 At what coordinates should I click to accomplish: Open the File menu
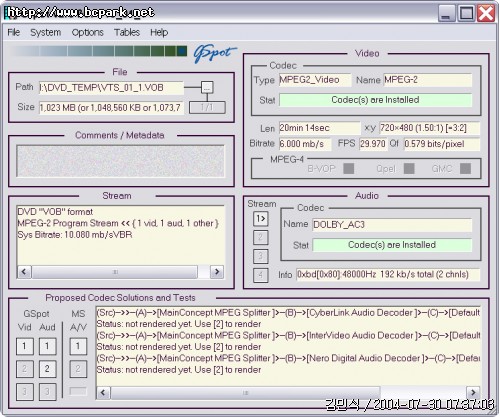click(x=14, y=32)
